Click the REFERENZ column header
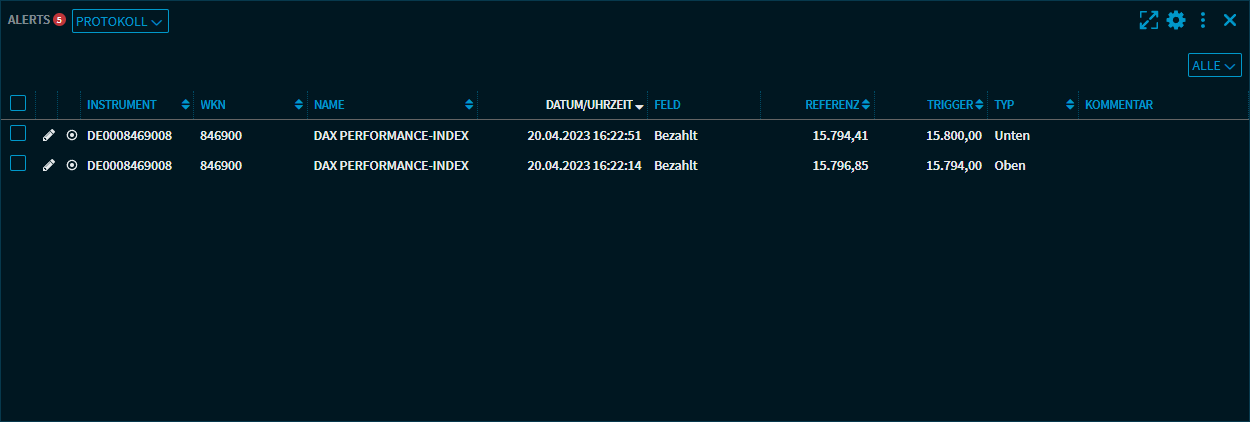This screenshot has height=422, width=1250. (x=832, y=105)
